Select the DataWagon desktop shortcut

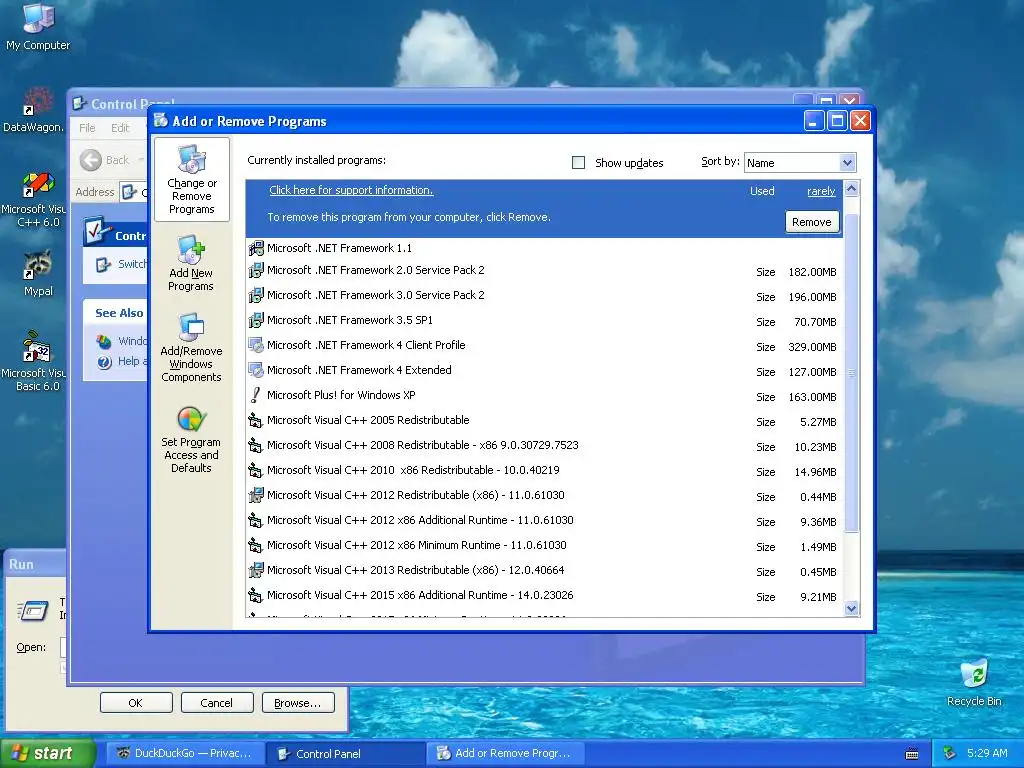(36, 110)
